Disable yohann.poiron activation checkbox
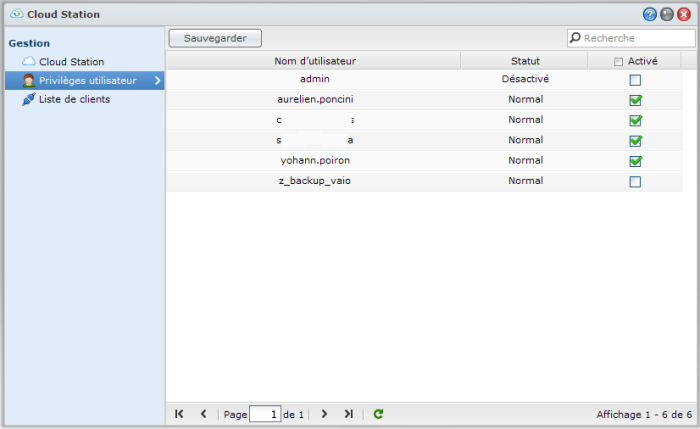Viewport: 700px width, 429px height. pos(635,161)
